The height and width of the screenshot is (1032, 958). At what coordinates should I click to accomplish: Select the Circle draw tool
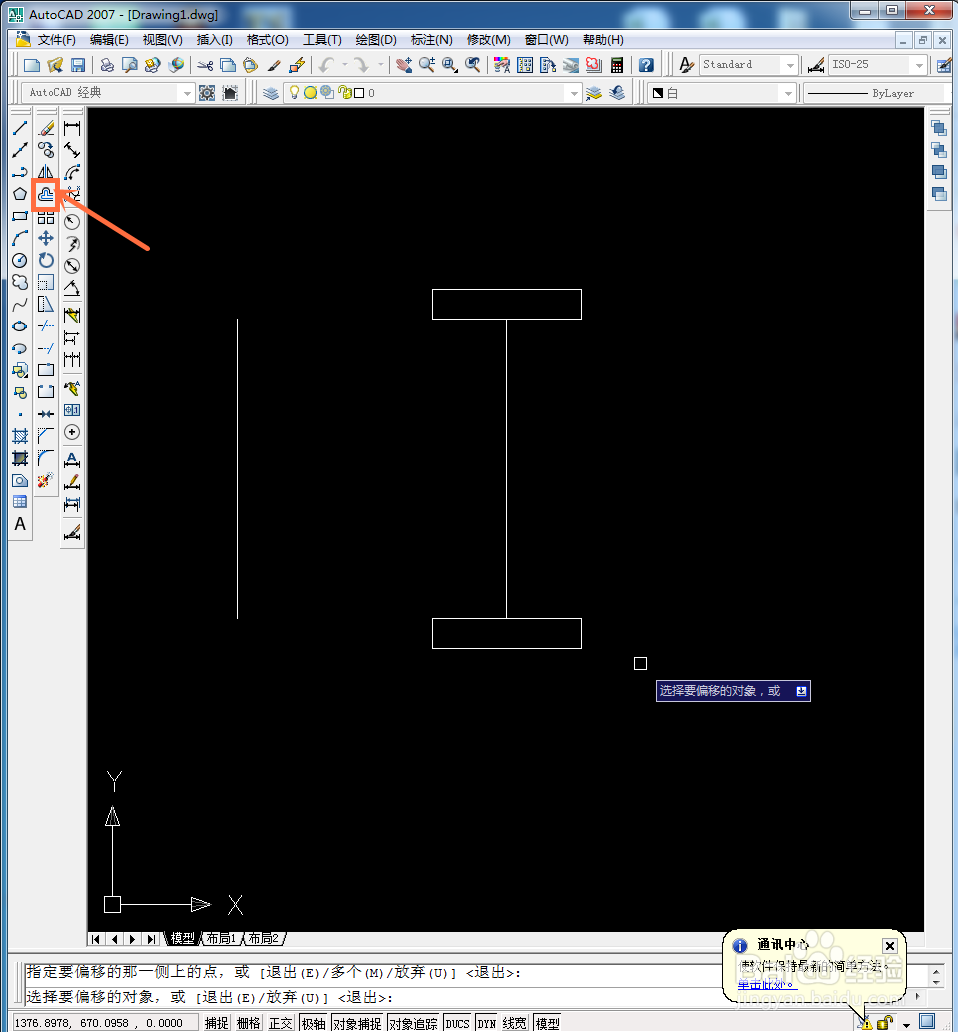pos(20,260)
